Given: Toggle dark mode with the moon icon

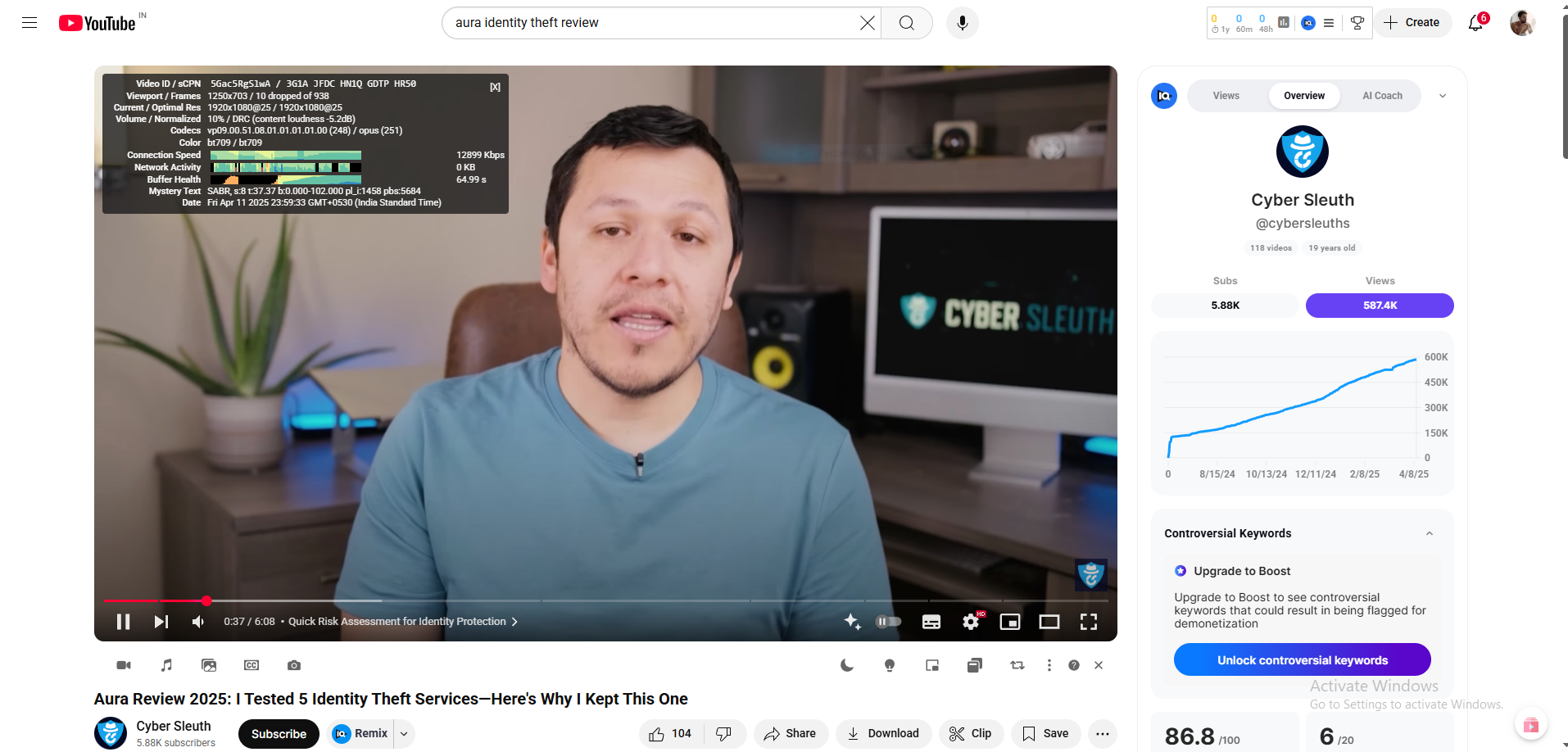Looking at the screenshot, I should [847, 665].
